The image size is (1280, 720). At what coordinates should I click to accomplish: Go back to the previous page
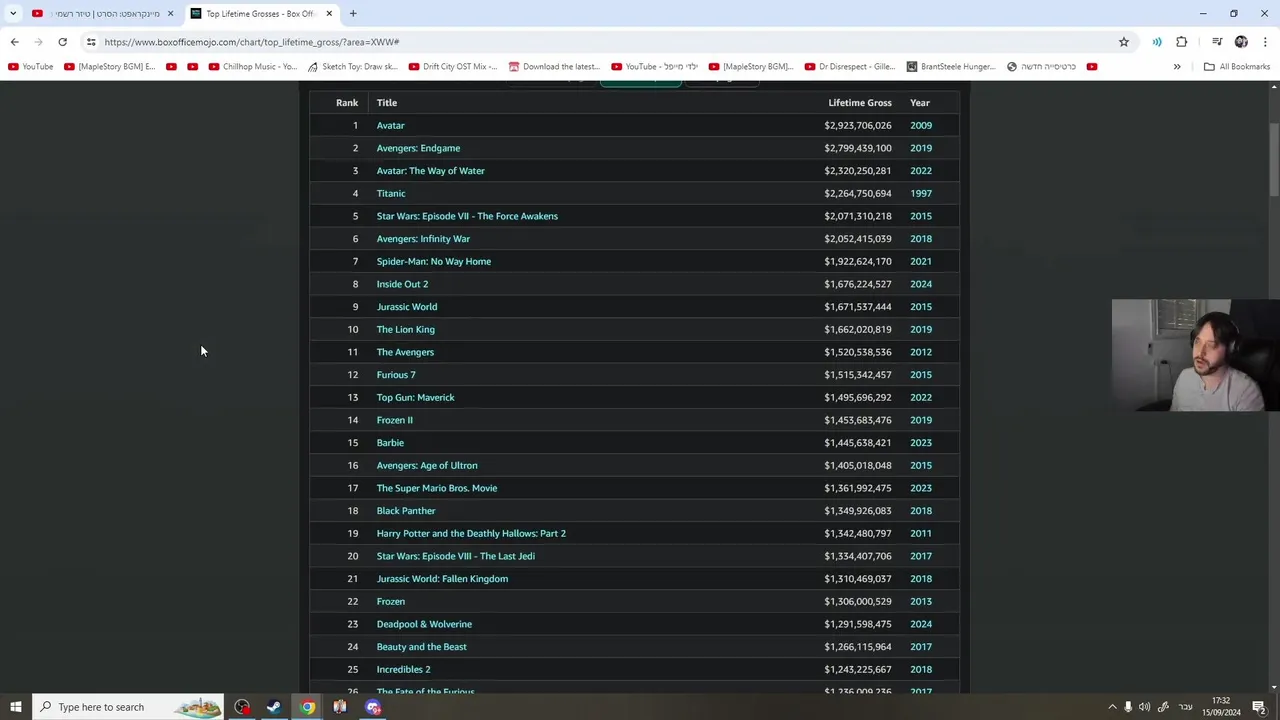click(x=14, y=42)
